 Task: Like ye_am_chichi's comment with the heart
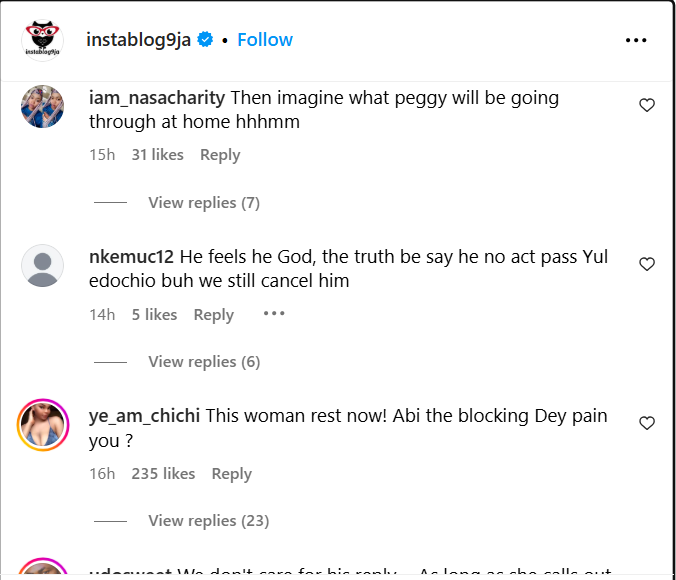click(x=647, y=423)
